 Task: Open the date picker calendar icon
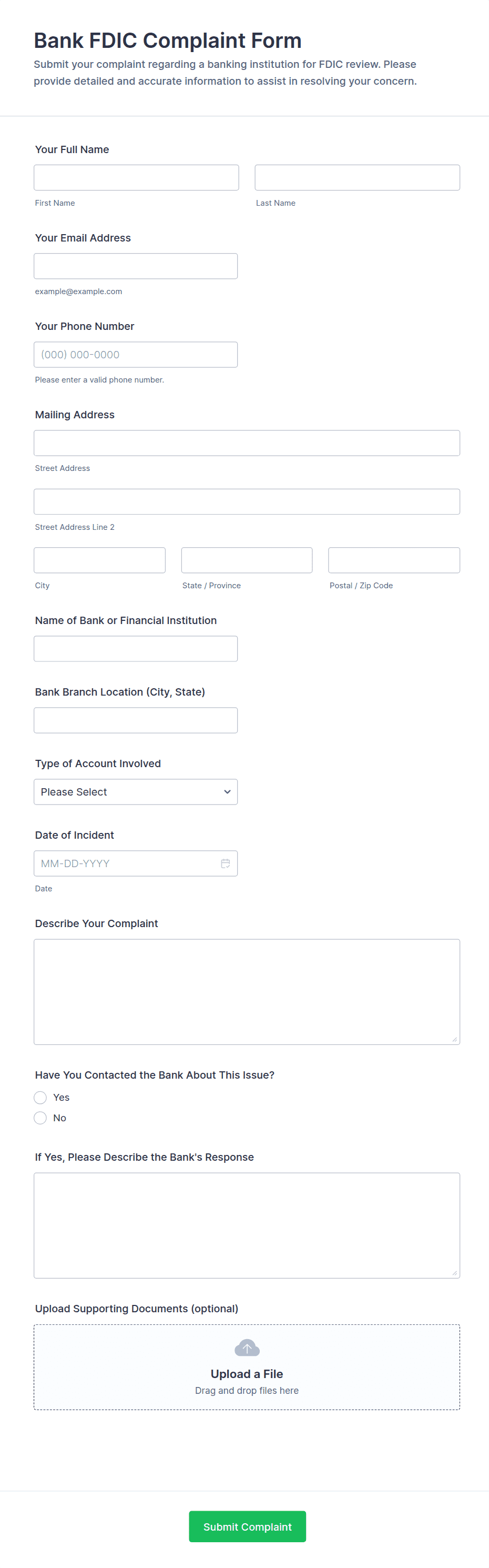(225, 863)
